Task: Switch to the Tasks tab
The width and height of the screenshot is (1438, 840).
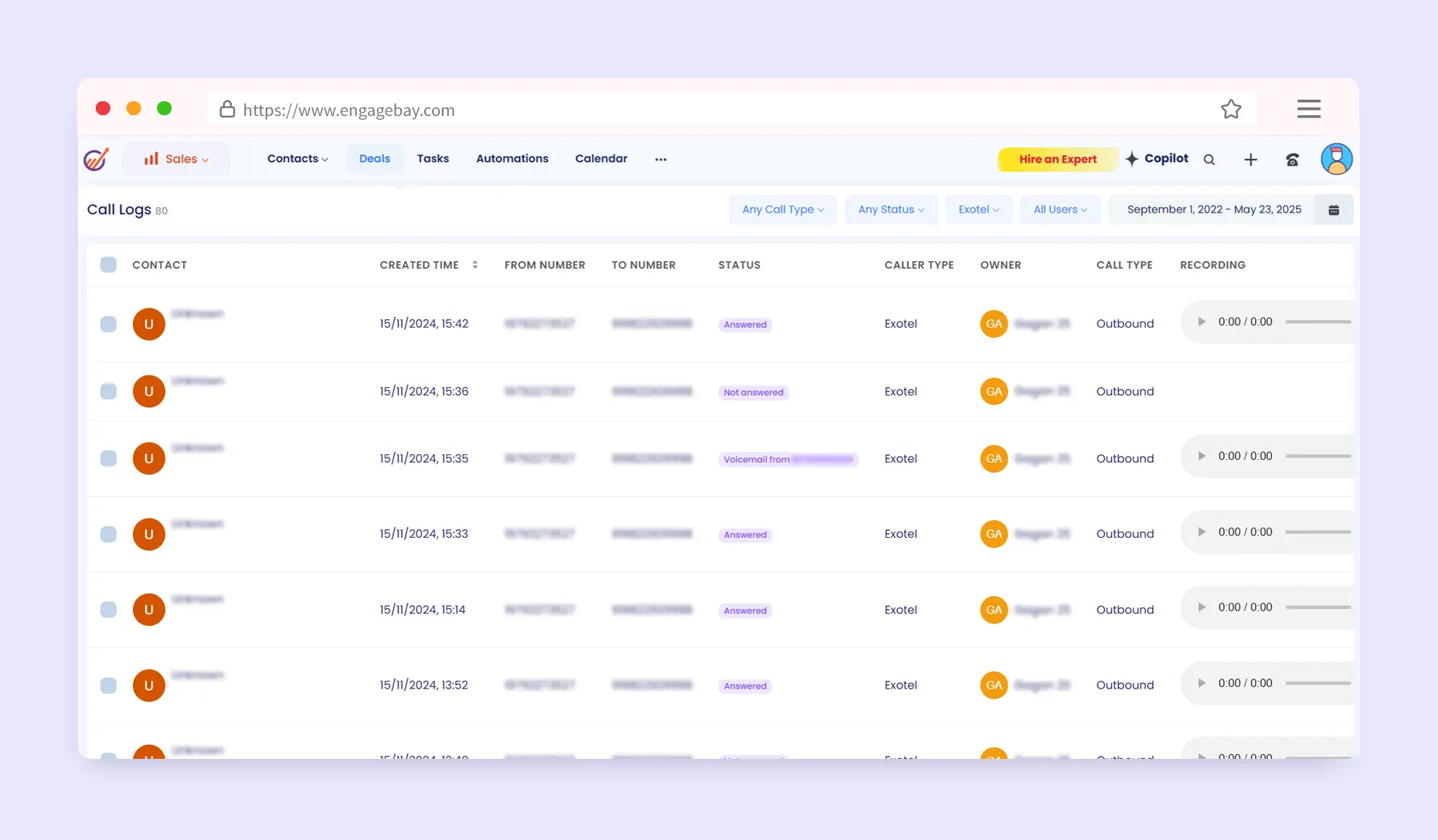Action: (x=433, y=159)
